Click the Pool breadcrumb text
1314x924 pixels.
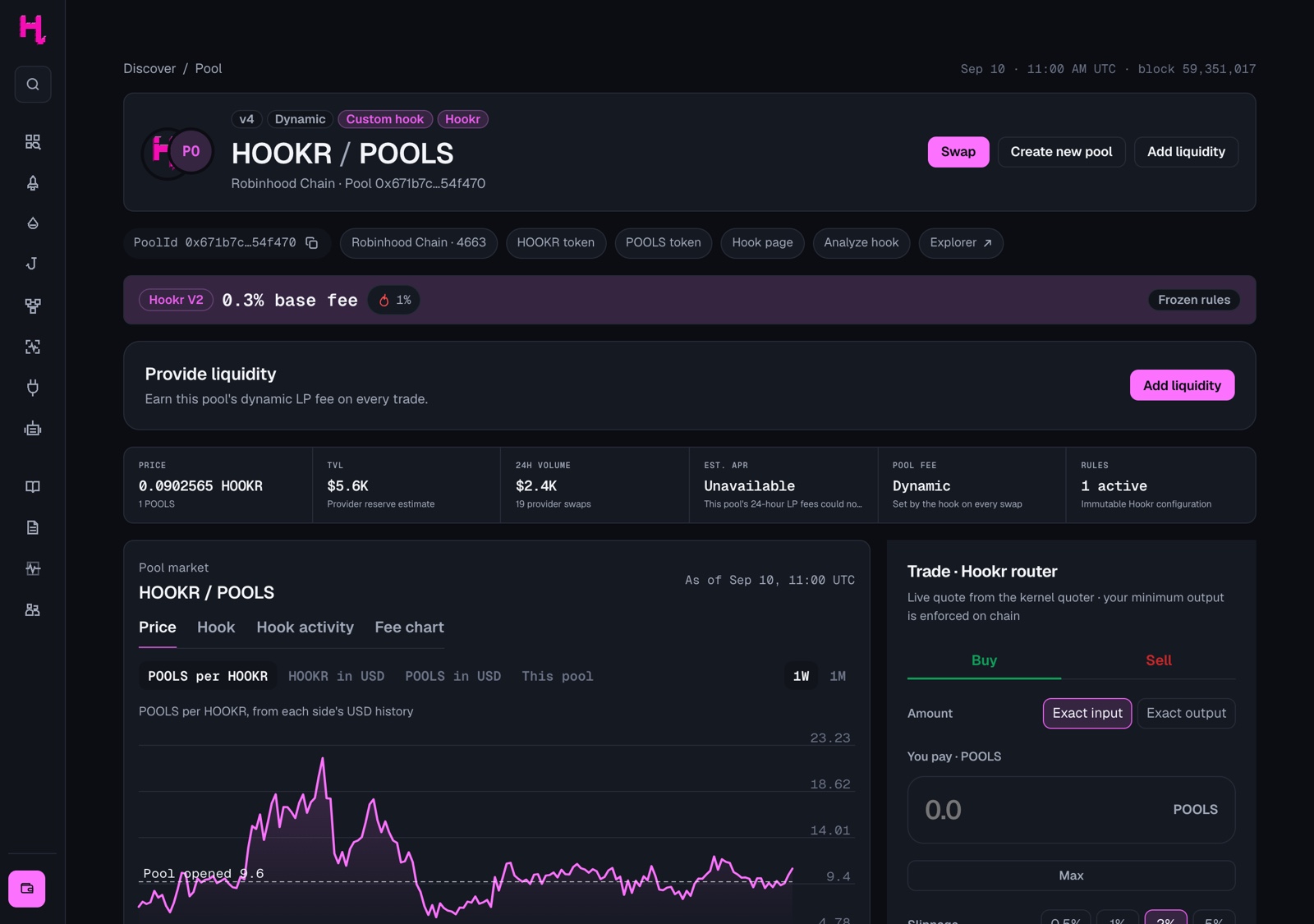pyautogui.click(x=209, y=68)
